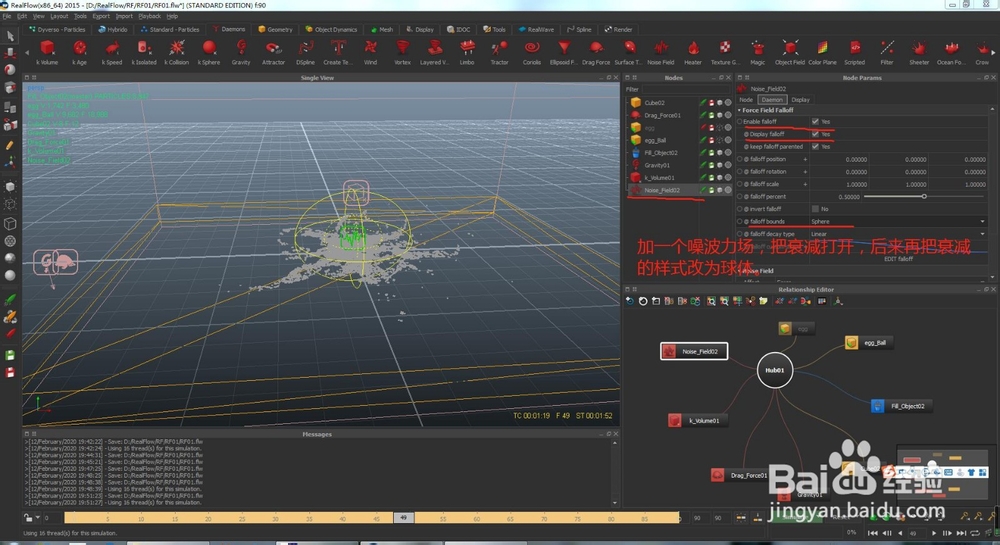Toggle visibility circle for Drag_Force01 node
The height and width of the screenshot is (545, 1000).
728,115
